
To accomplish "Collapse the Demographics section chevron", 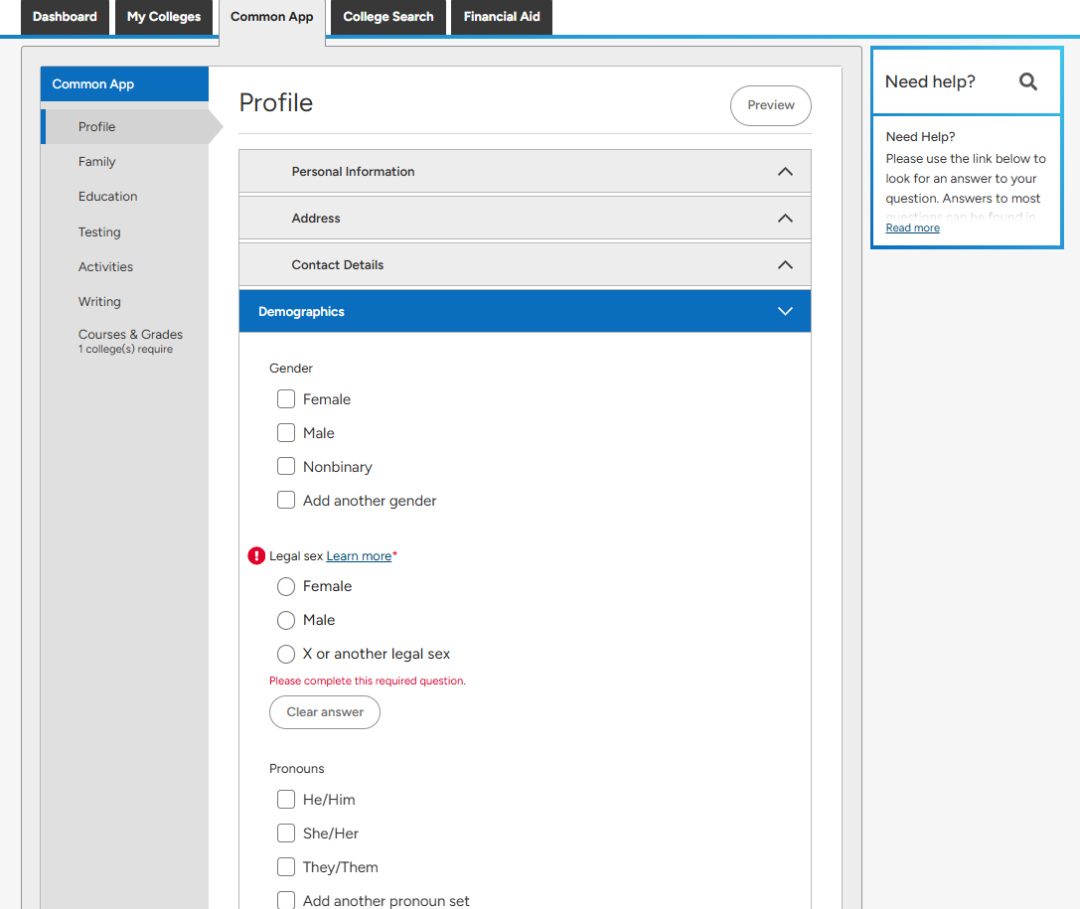I will tap(785, 311).
